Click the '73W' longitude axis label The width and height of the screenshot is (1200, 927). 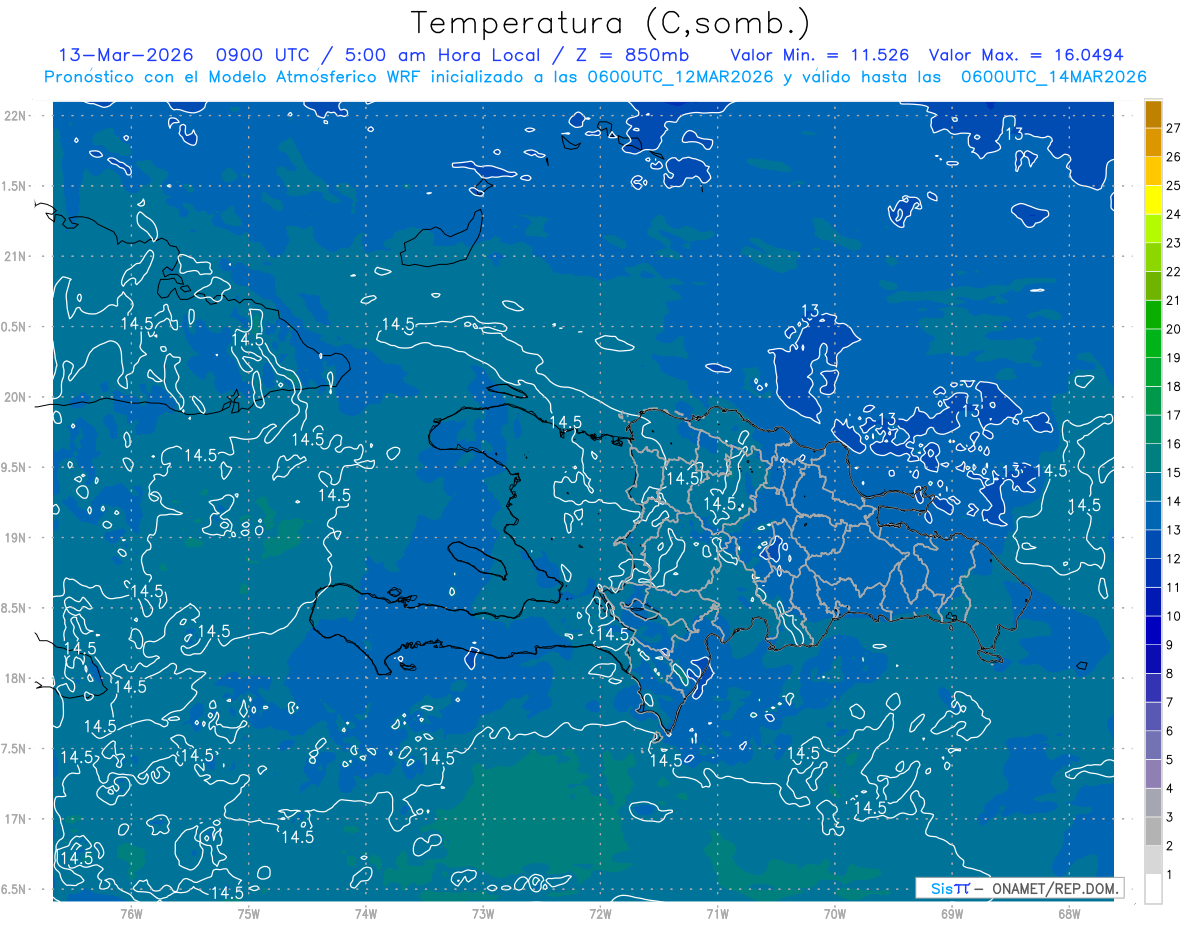[x=483, y=912]
